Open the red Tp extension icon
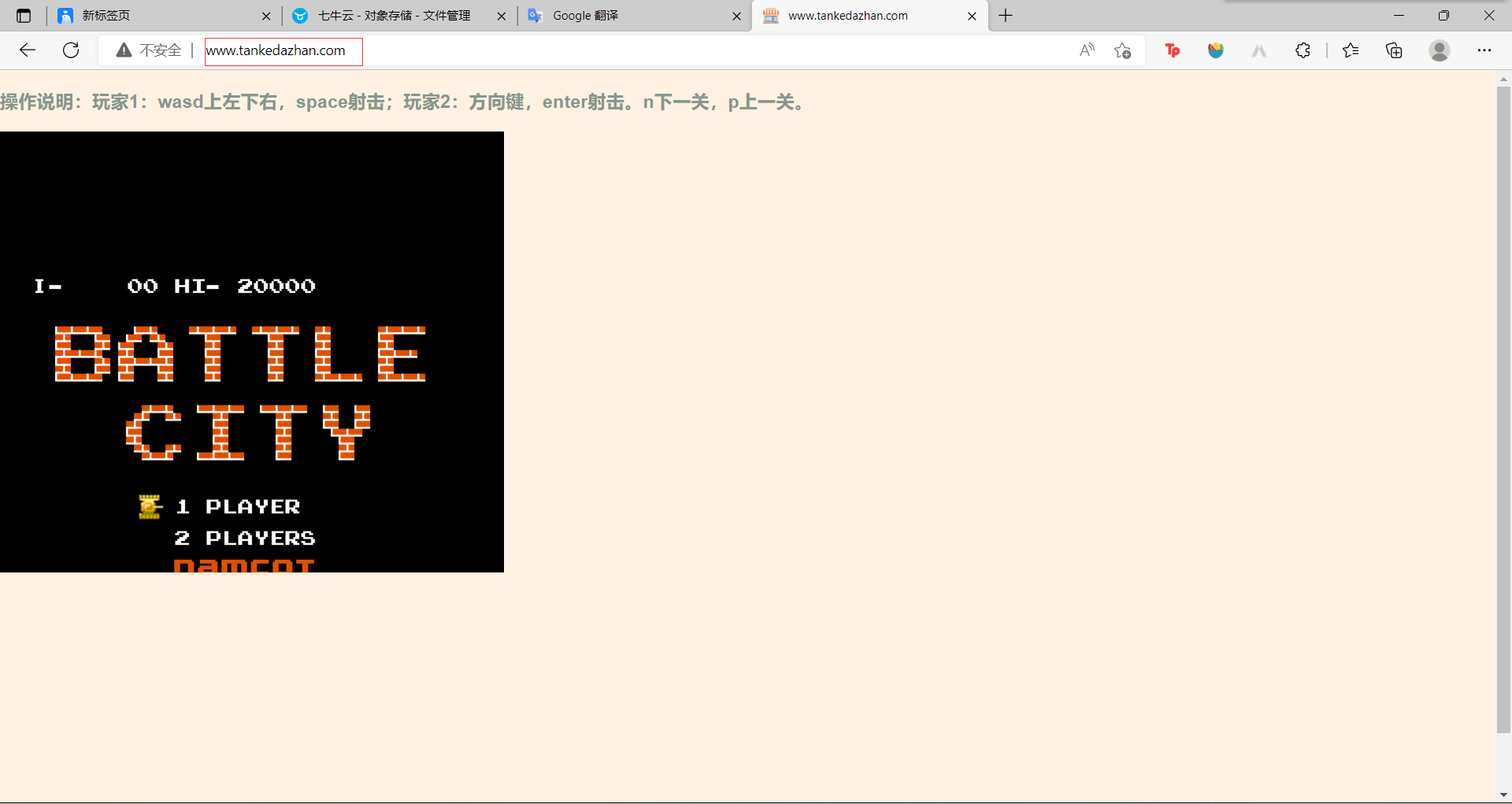 (1173, 50)
